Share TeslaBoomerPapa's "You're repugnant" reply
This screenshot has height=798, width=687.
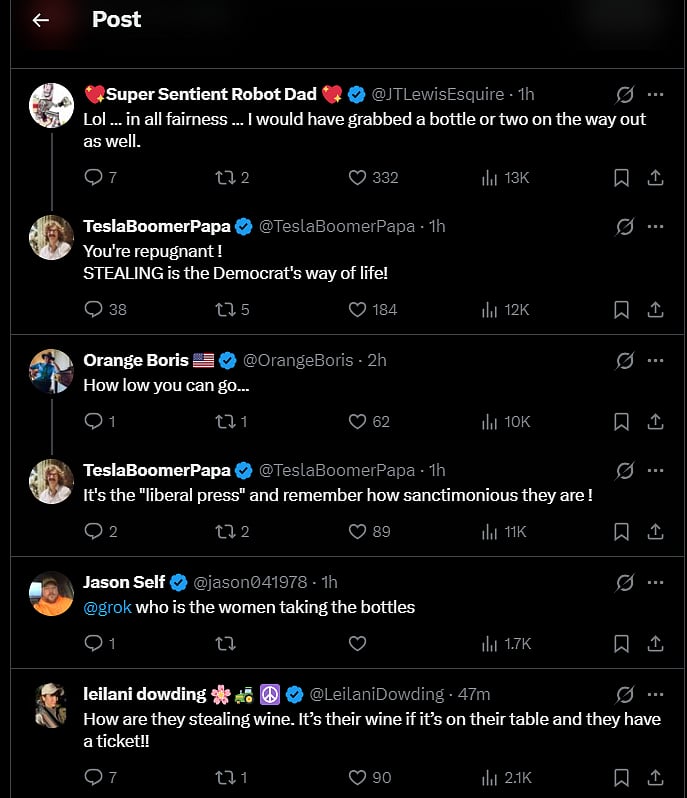coord(655,310)
